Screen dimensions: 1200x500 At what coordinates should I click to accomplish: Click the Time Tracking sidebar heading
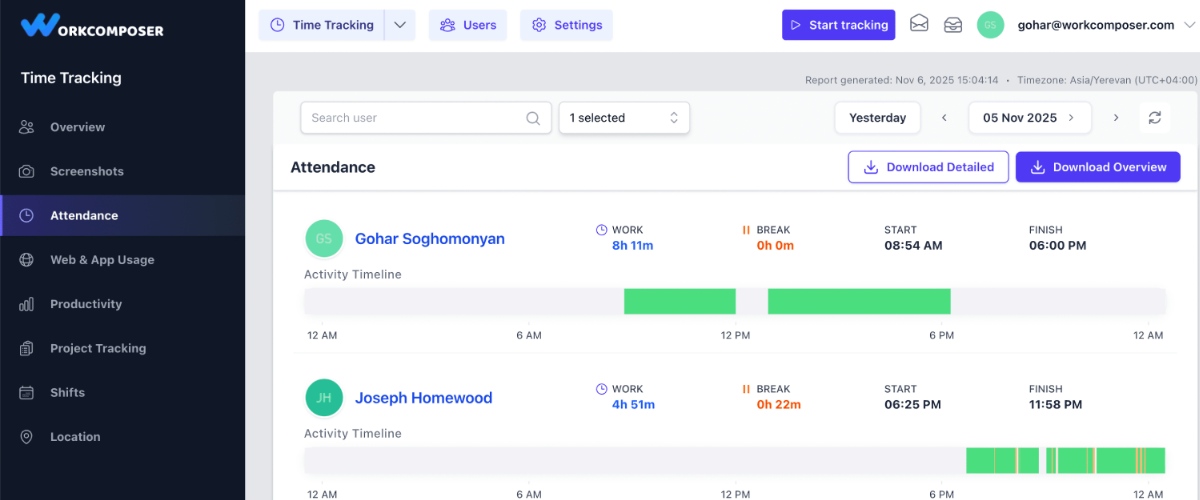tap(71, 78)
